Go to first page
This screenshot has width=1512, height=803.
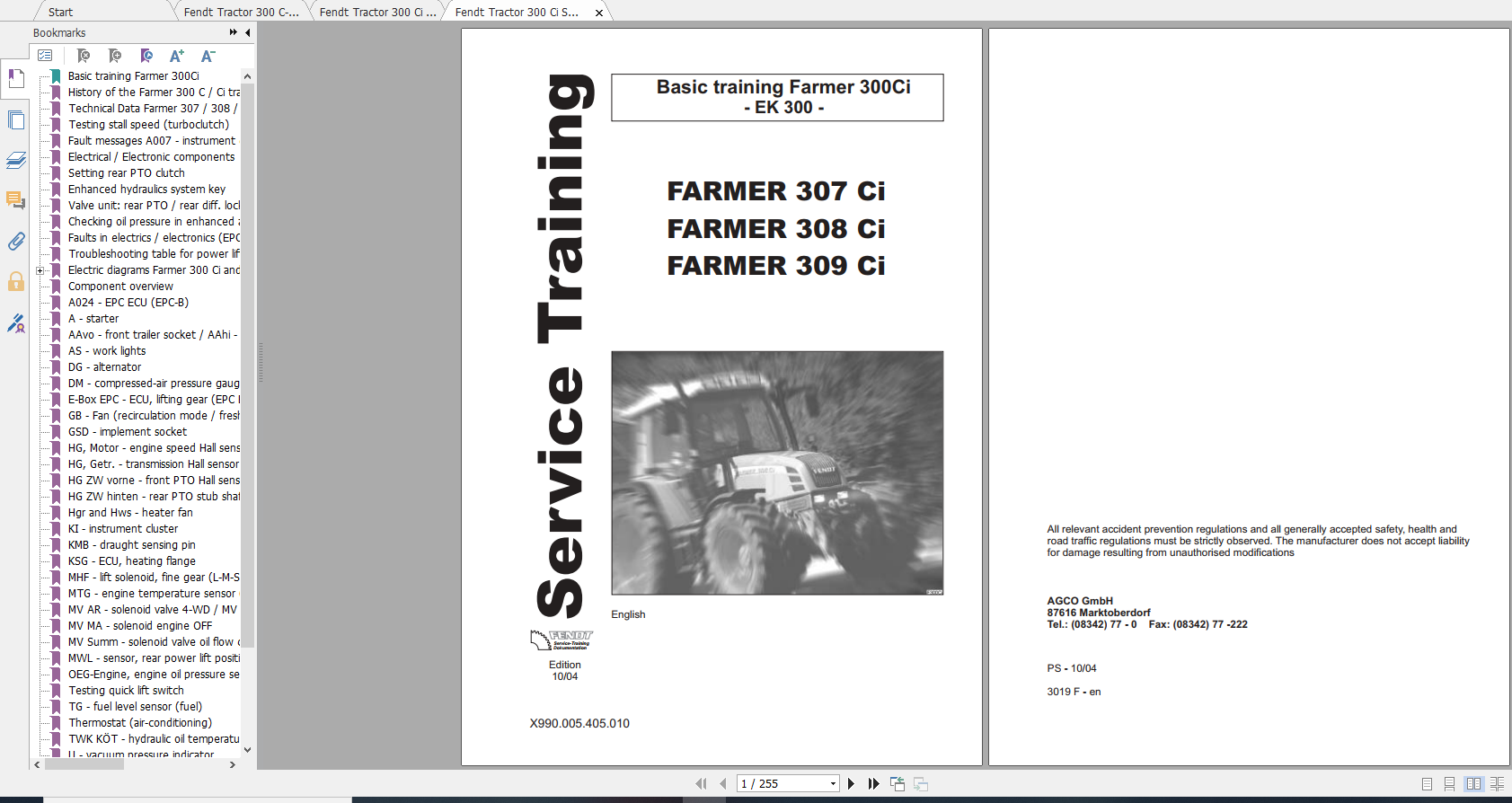point(702,784)
